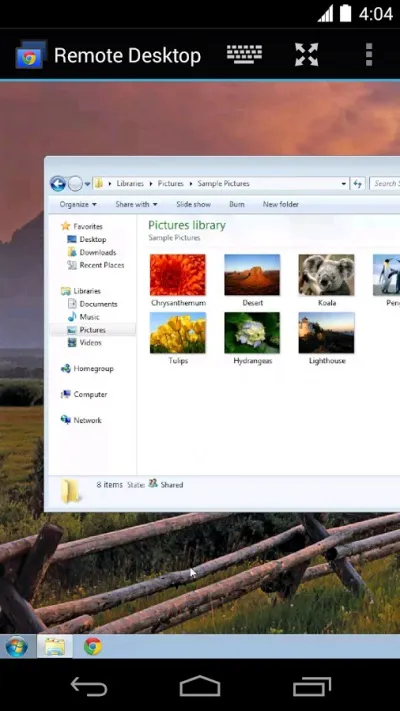
Task: Click the Burn toolbar button
Action: coord(237,205)
